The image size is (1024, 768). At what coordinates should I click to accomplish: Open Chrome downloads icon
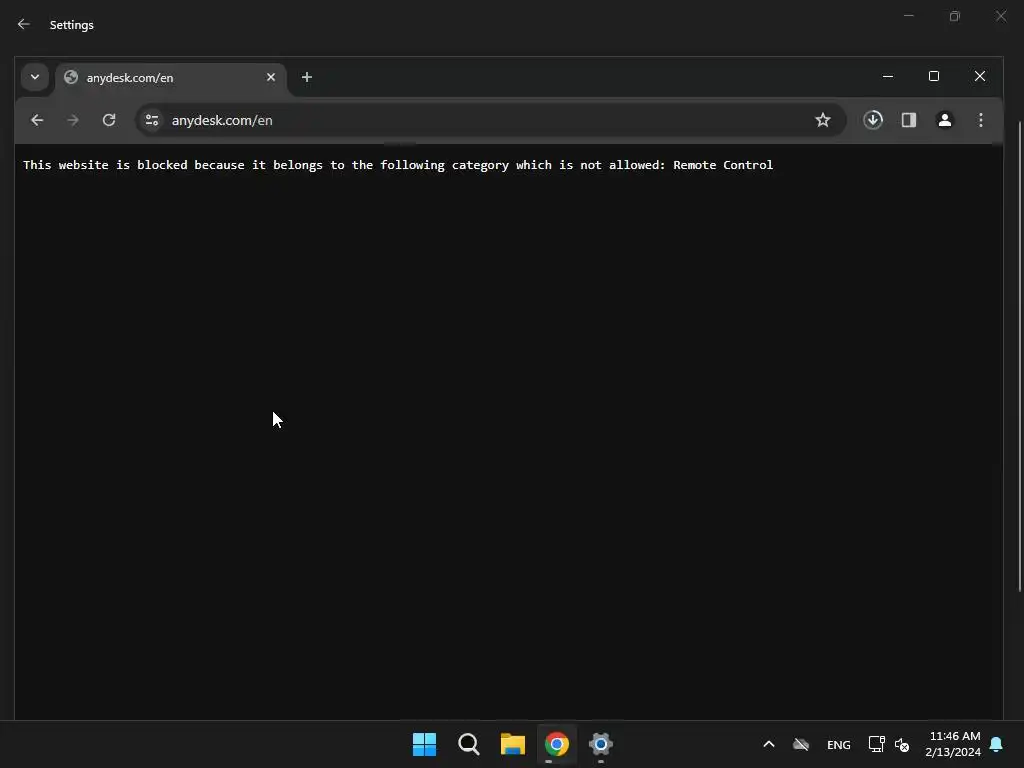(x=873, y=120)
